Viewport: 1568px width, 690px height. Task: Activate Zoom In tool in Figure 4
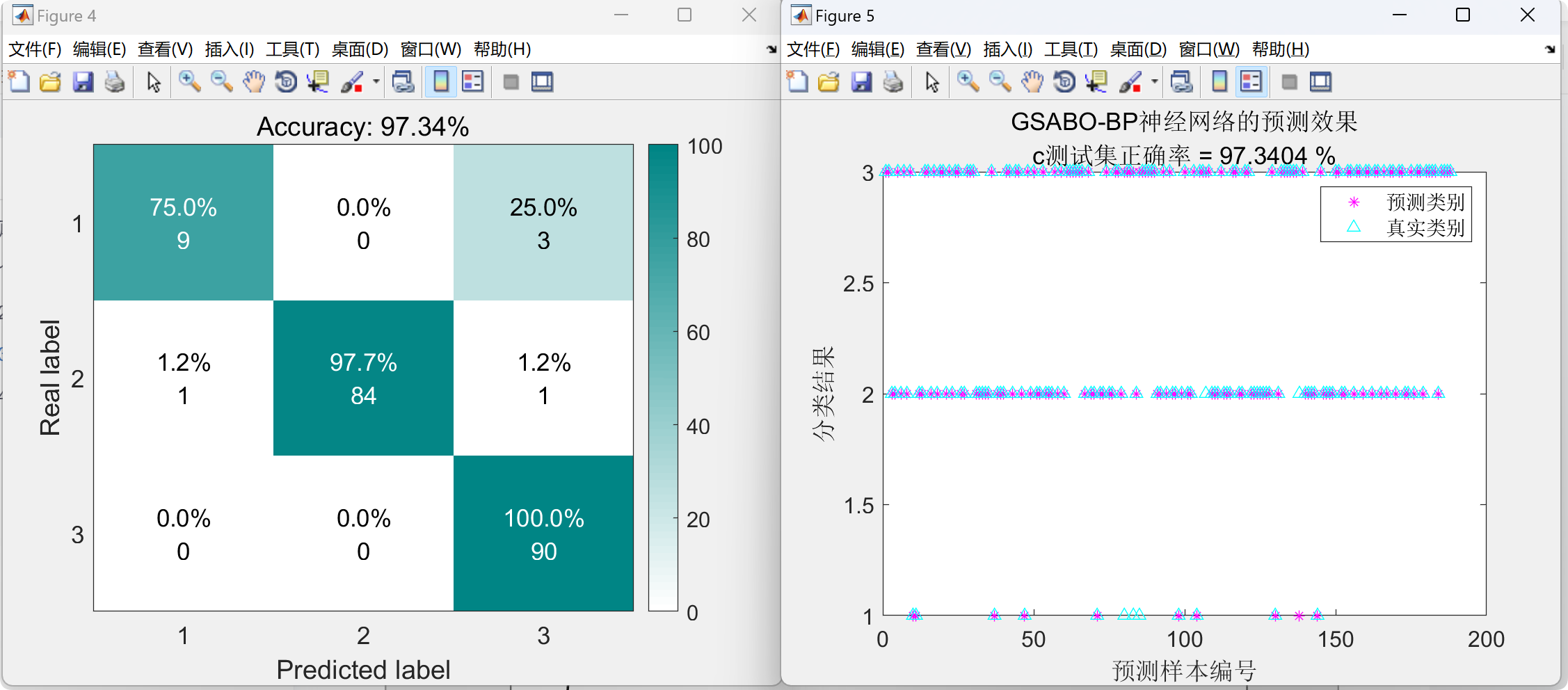pos(190,82)
